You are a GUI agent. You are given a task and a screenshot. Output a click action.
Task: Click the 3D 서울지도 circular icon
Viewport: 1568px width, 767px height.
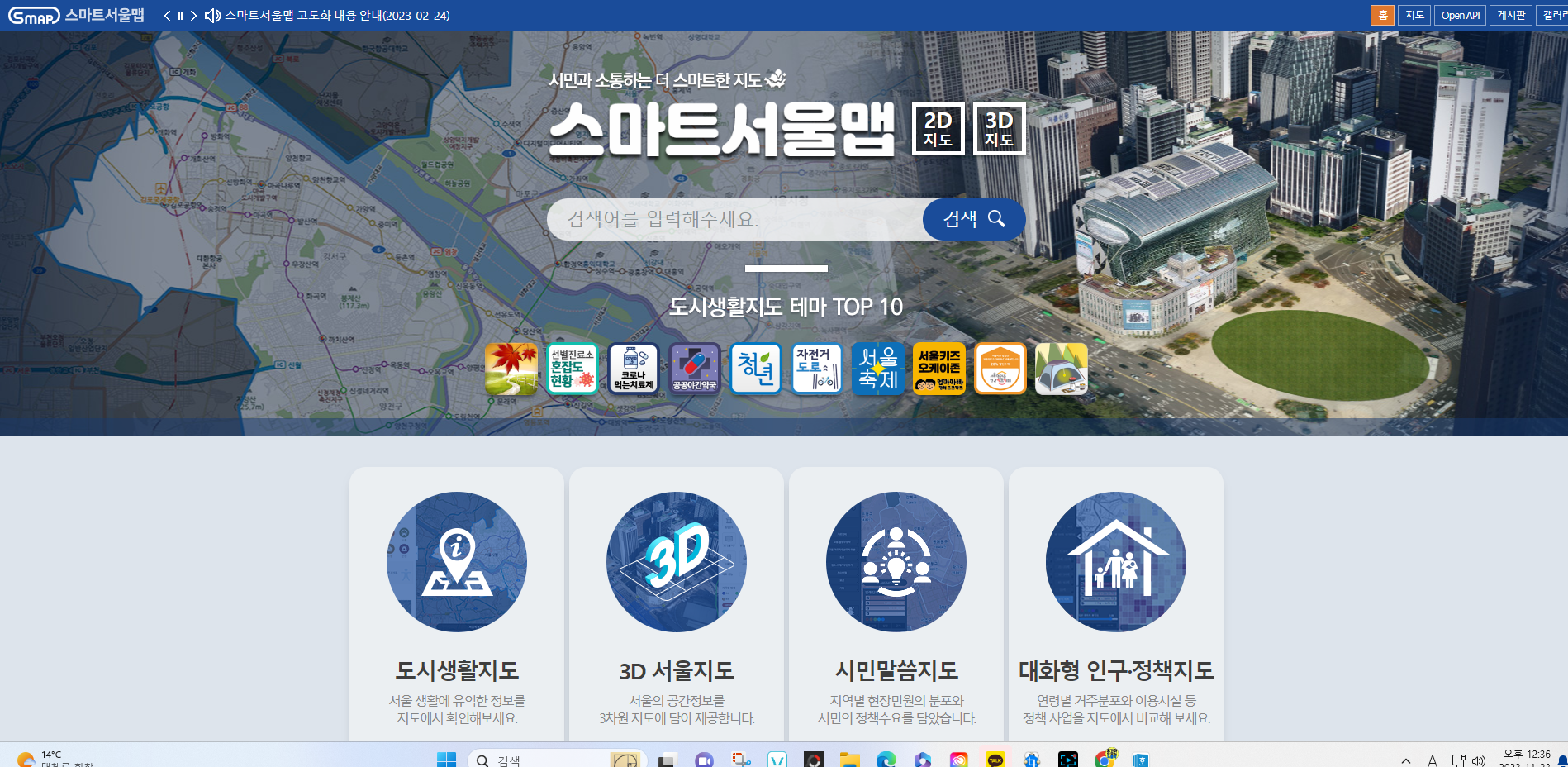677,562
